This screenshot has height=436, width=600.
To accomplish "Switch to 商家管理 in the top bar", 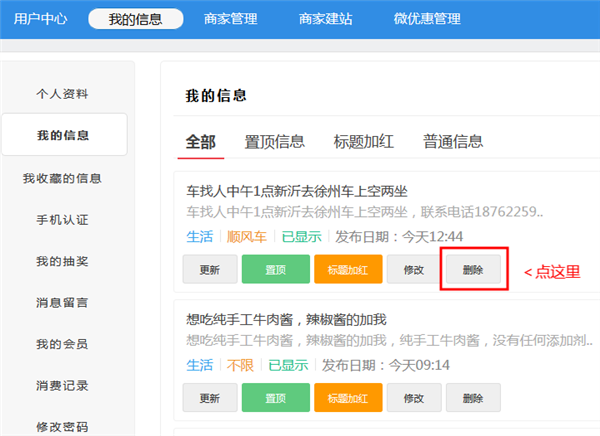I will (x=229, y=18).
